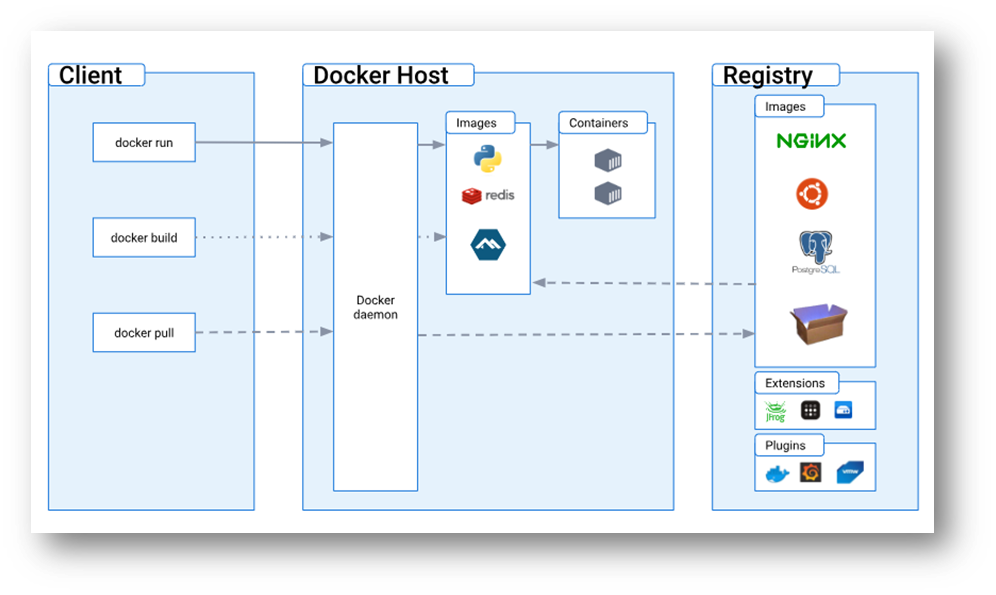
Task: Click the open cardboard box package icon
Action: 818,324
